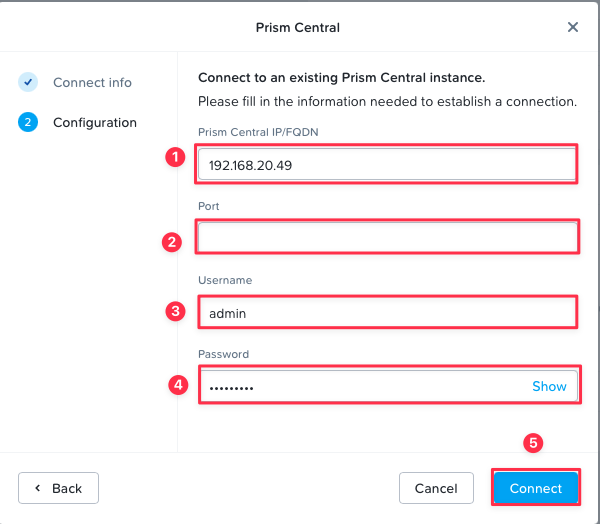Click the red annotation marker 4
Screen dimensions: 600x524
[178, 385]
